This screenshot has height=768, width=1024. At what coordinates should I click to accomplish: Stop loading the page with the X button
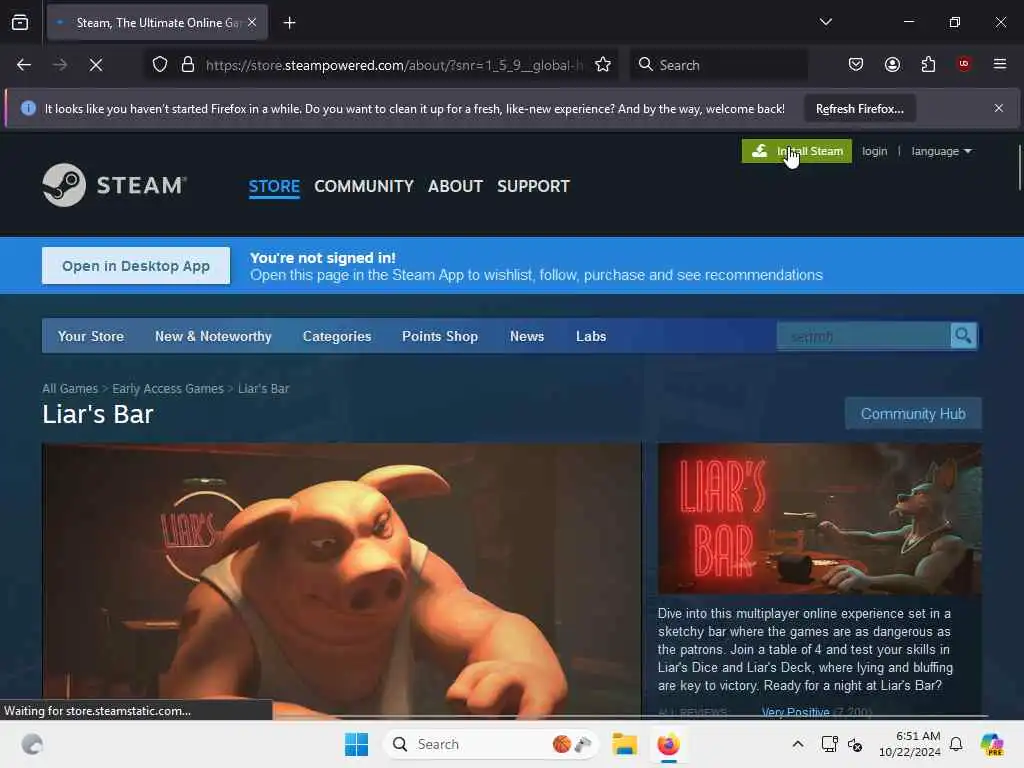pos(96,65)
